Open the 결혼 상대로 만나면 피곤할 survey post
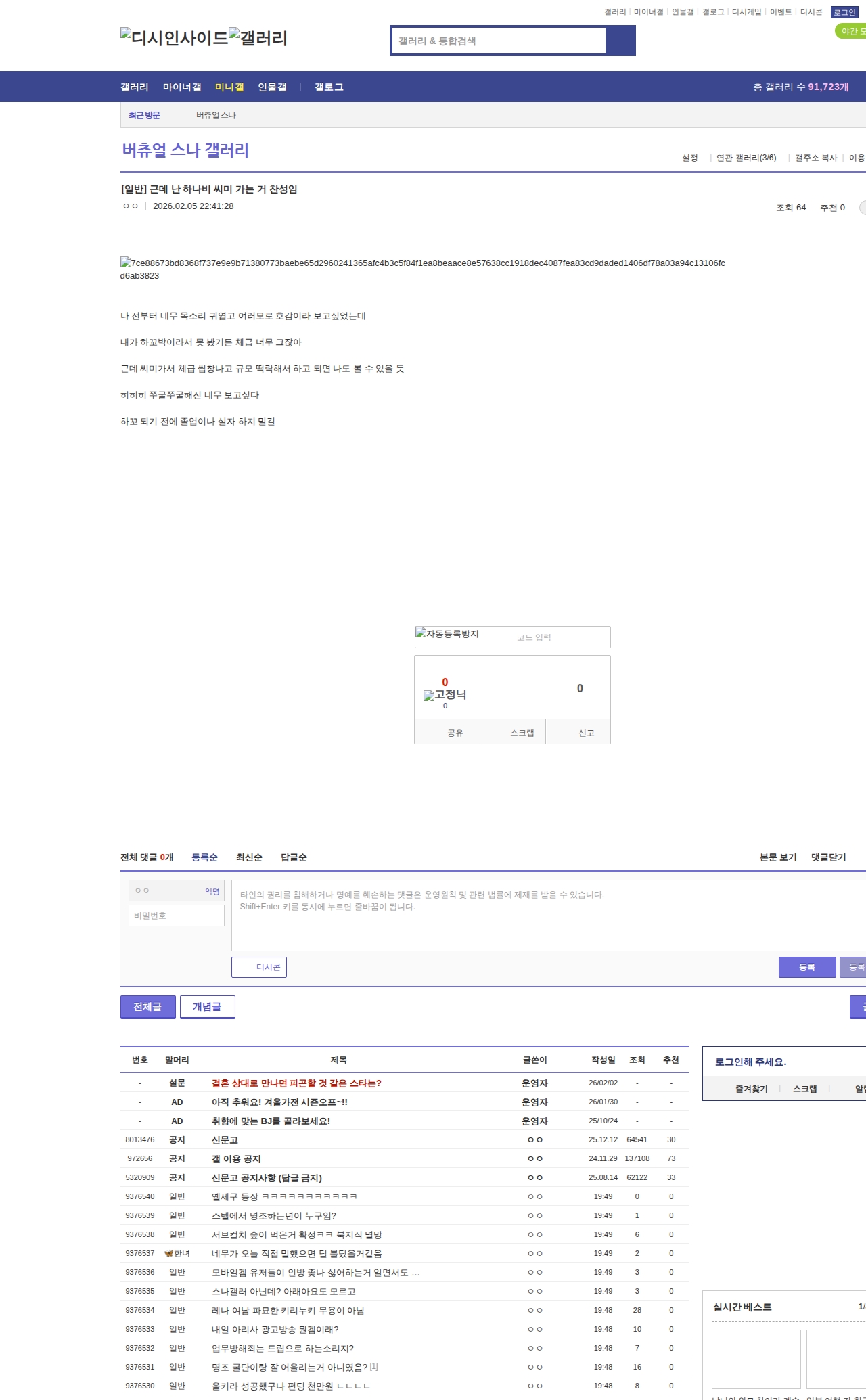This screenshot has height=1400, width=866. [296, 1083]
